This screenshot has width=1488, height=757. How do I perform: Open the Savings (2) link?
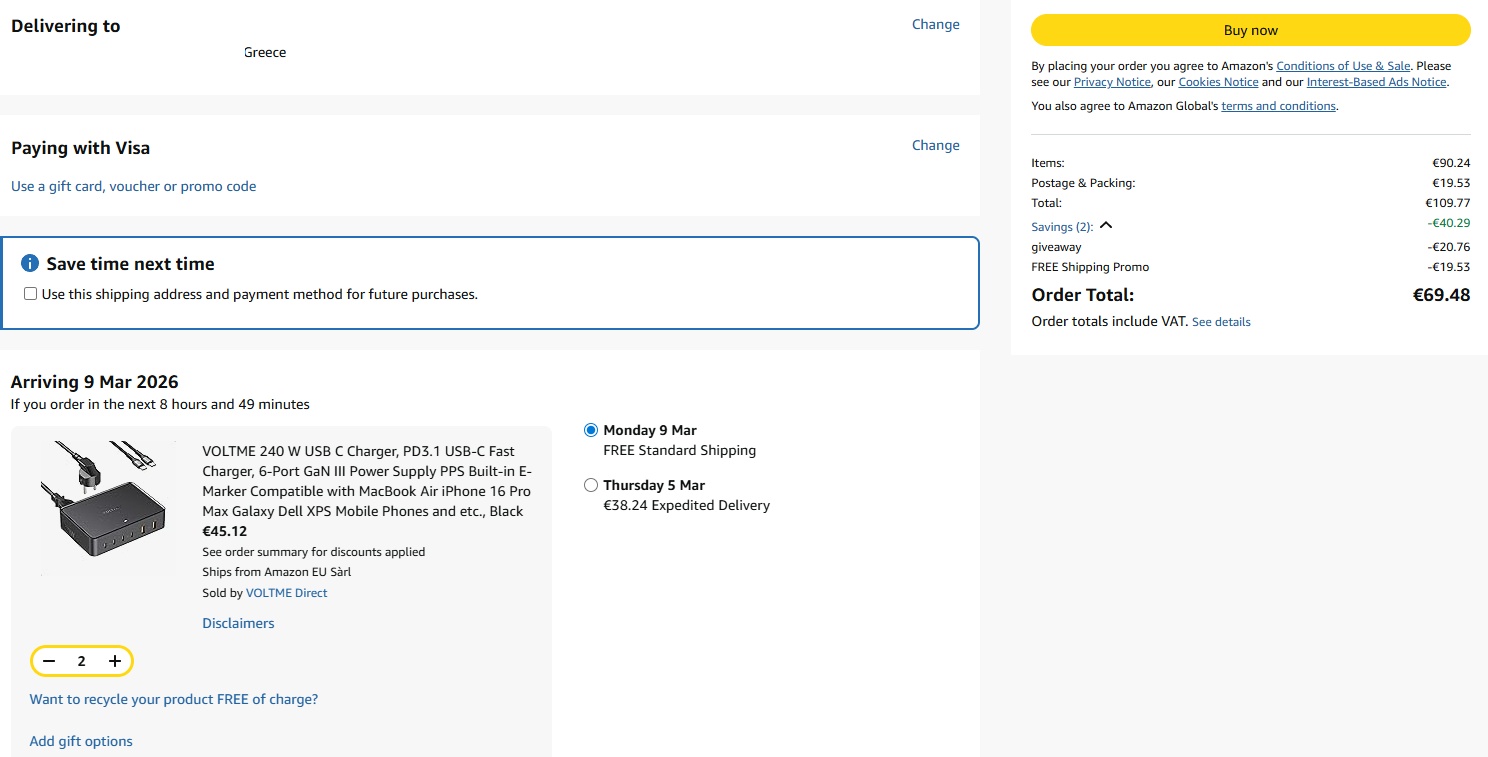[1062, 227]
